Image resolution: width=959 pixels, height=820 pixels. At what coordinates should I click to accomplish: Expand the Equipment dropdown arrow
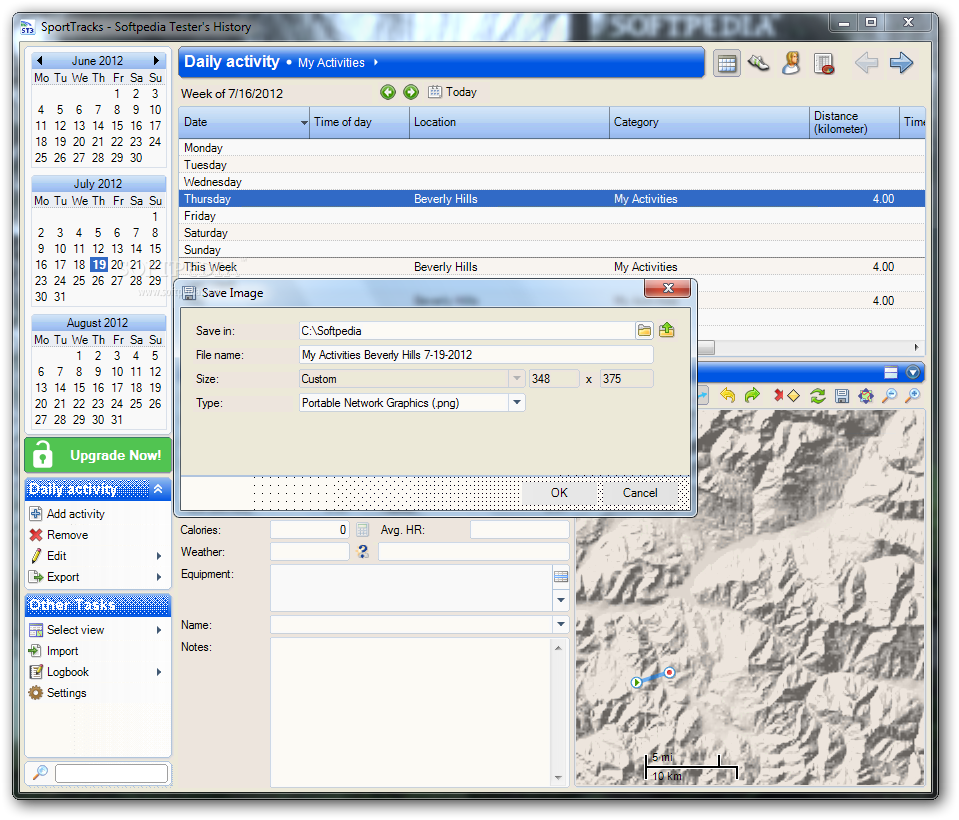point(561,600)
